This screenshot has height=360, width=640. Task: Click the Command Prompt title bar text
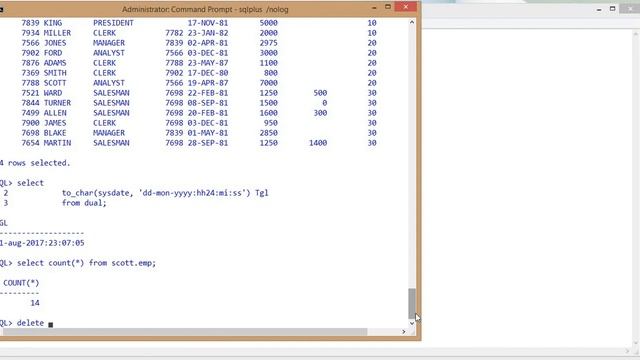pos(205,9)
